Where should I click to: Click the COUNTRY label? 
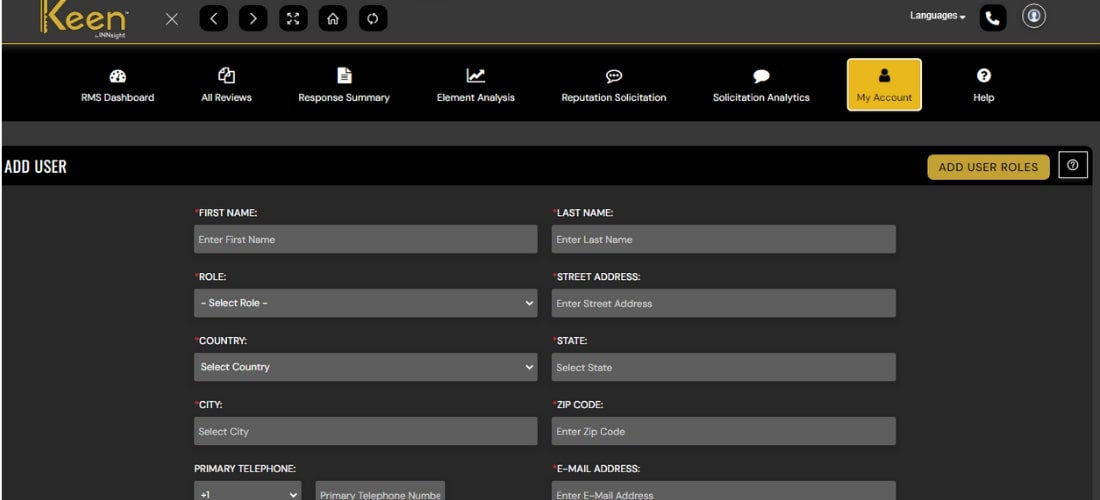(220, 341)
